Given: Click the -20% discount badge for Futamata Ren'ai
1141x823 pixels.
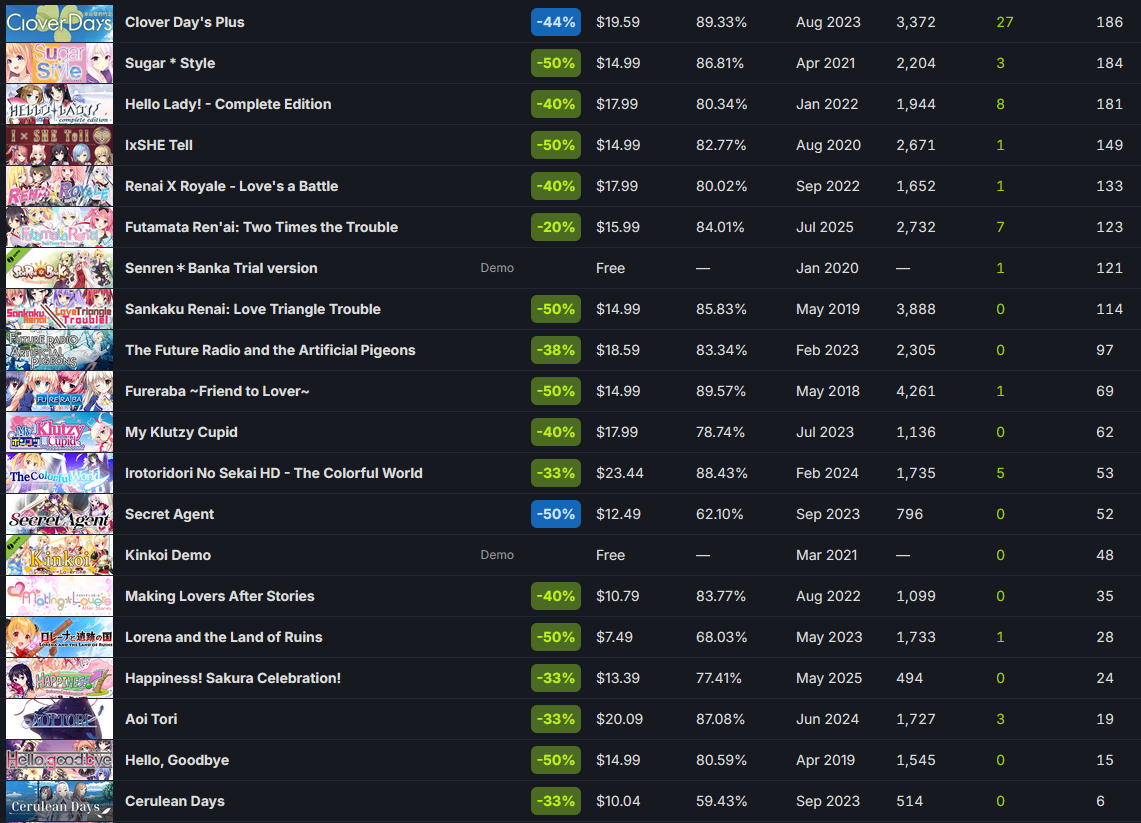Looking at the screenshot, I should [x=556, y=227].
